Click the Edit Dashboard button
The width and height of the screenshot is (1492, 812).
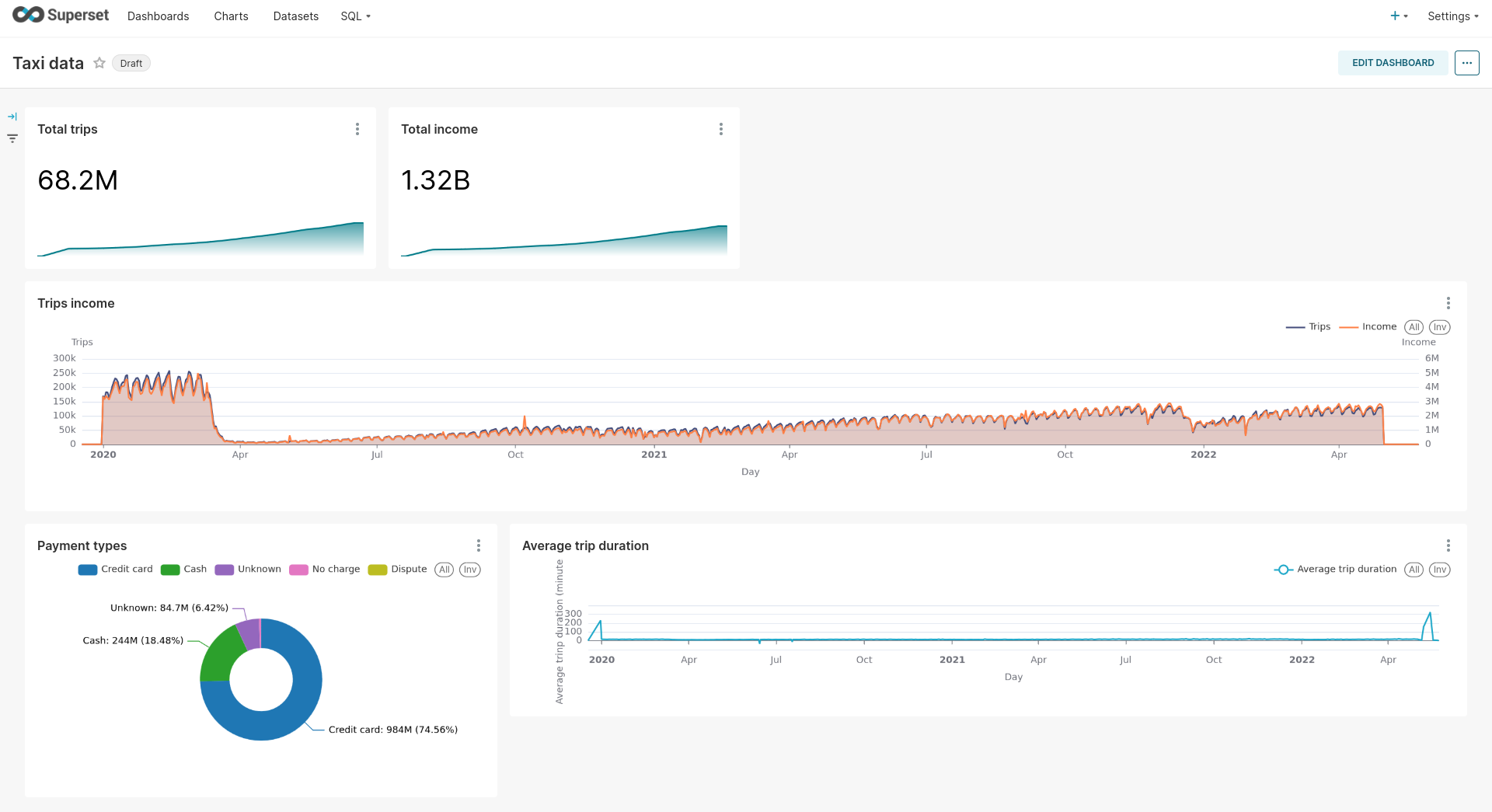tap(1393, 63)
